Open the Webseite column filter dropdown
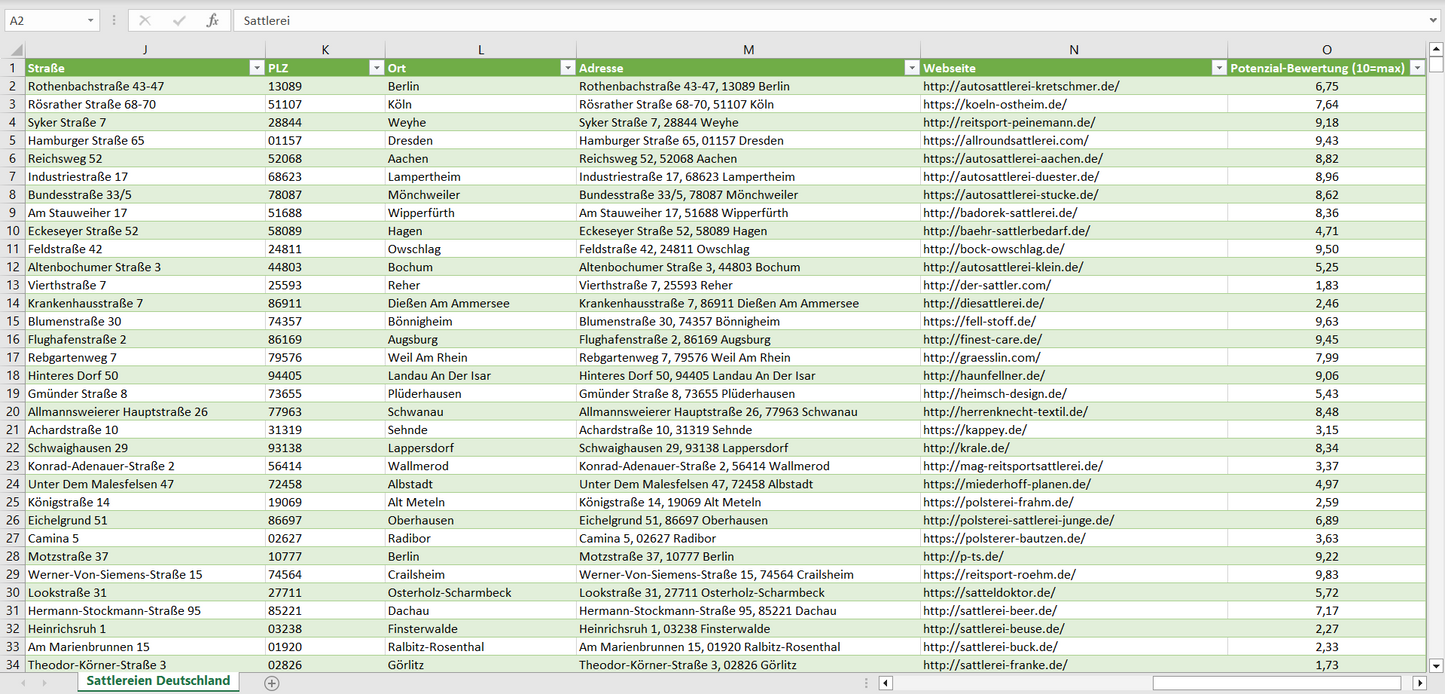 point(1218,68)
